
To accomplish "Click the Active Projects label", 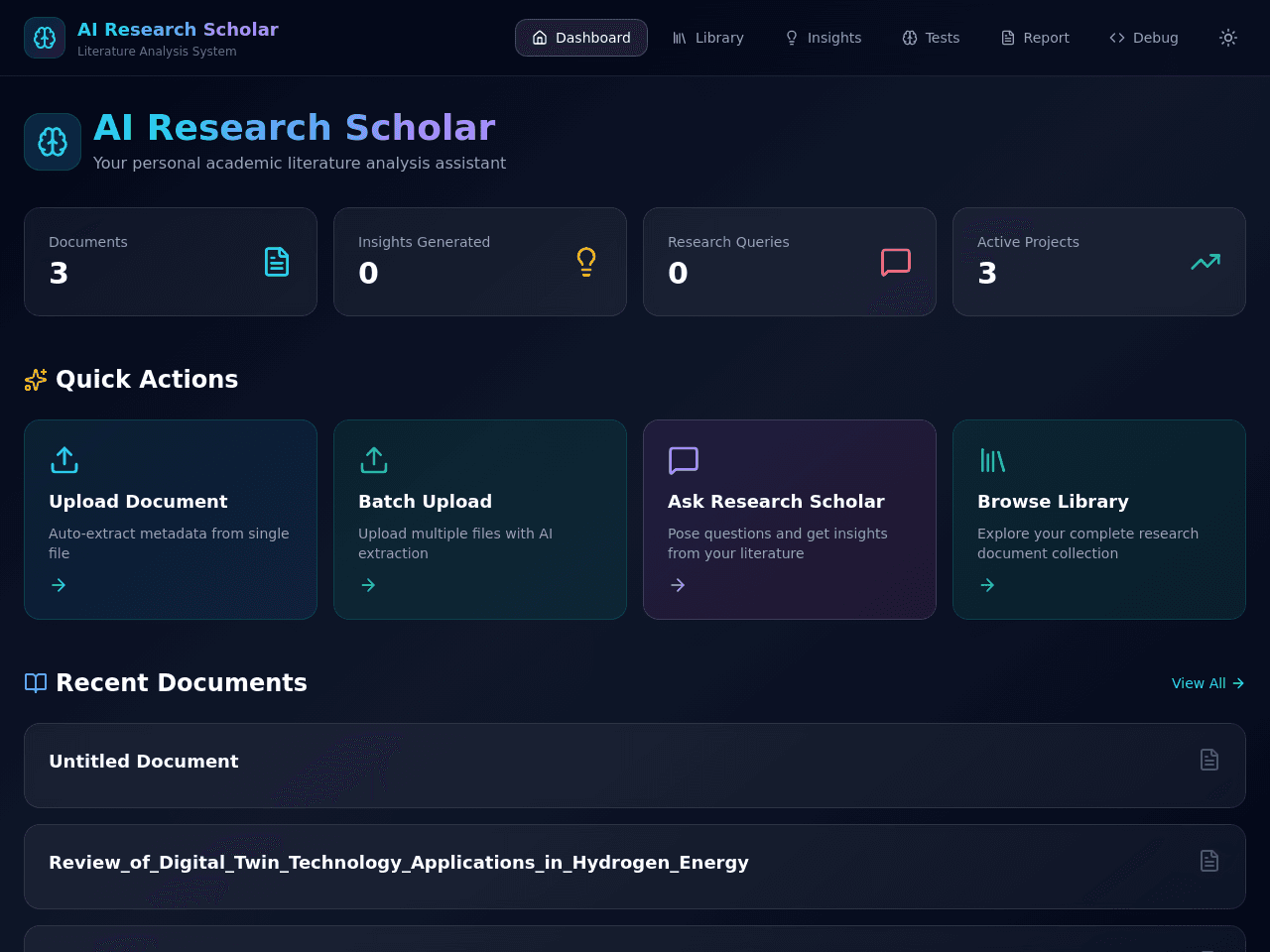I will click(1028, 242).
